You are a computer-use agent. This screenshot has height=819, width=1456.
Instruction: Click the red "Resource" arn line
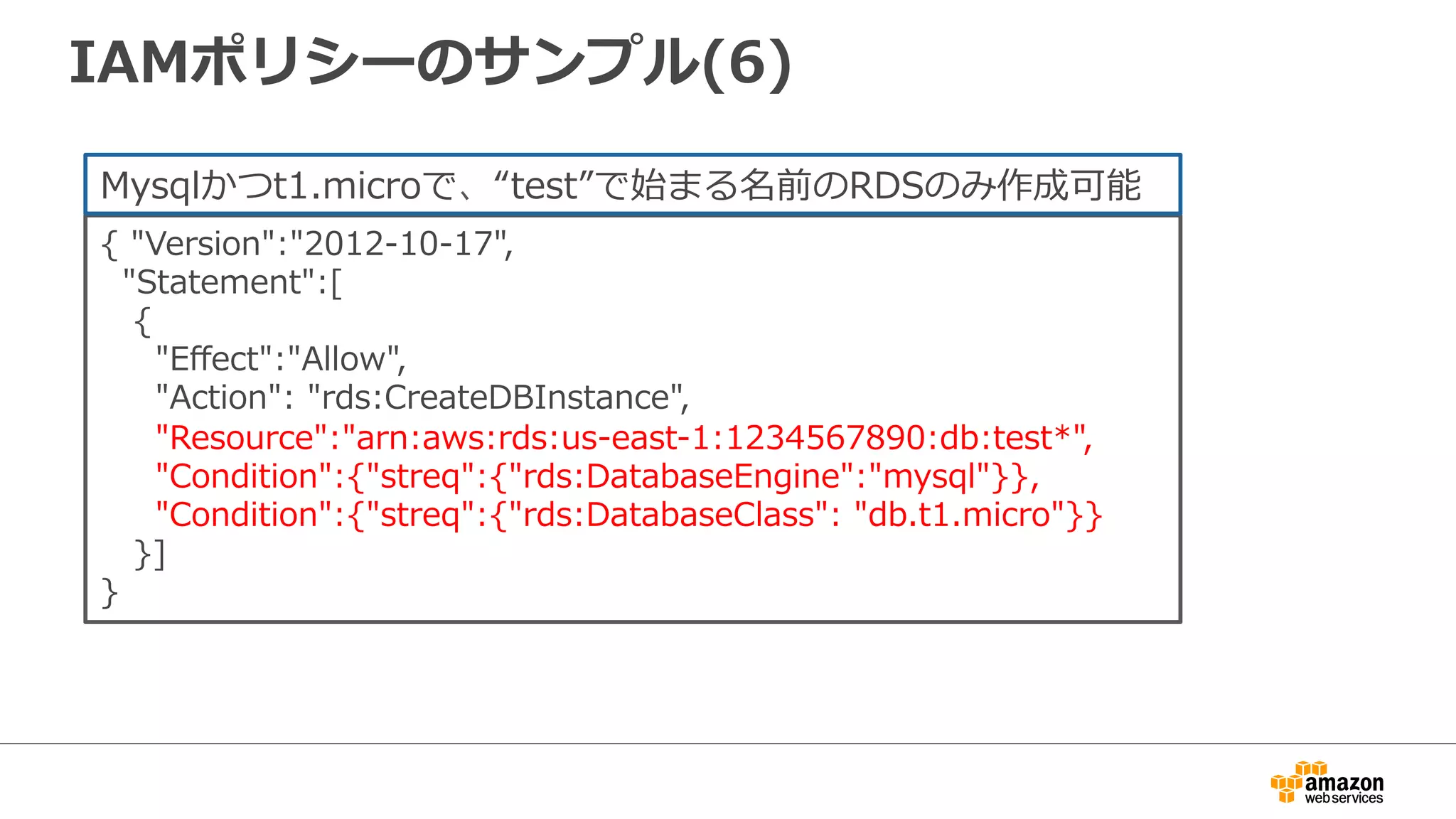[623, 438]
